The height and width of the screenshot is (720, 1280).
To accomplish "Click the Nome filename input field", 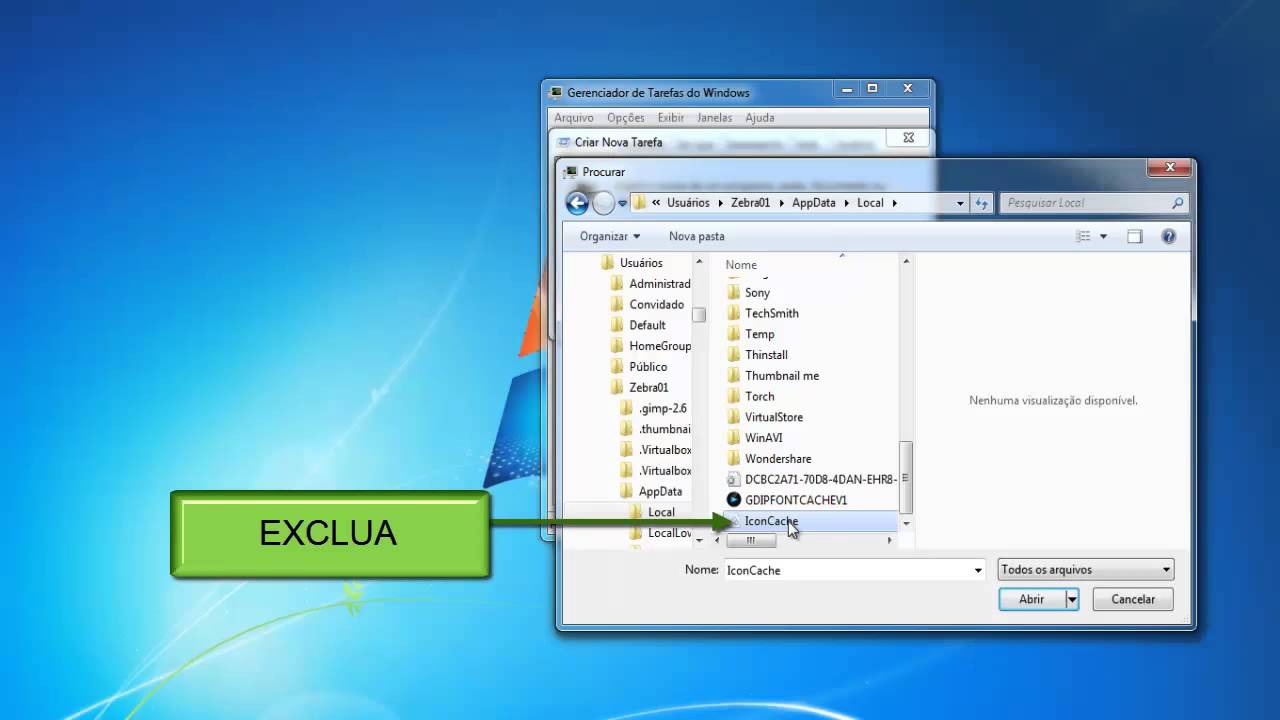I will 846,570.
